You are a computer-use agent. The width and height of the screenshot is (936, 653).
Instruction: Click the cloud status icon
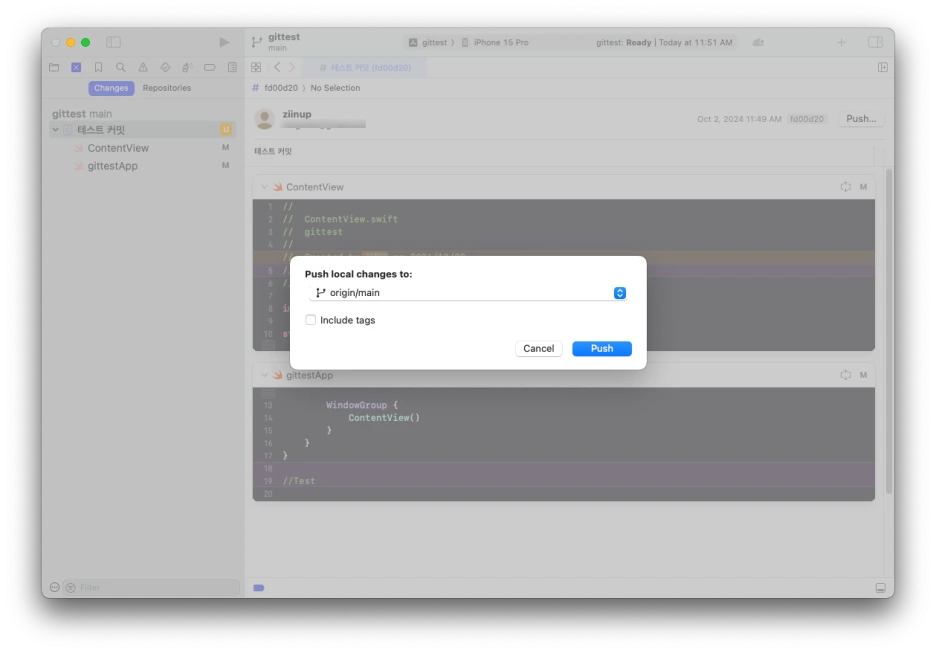[758, 42]
